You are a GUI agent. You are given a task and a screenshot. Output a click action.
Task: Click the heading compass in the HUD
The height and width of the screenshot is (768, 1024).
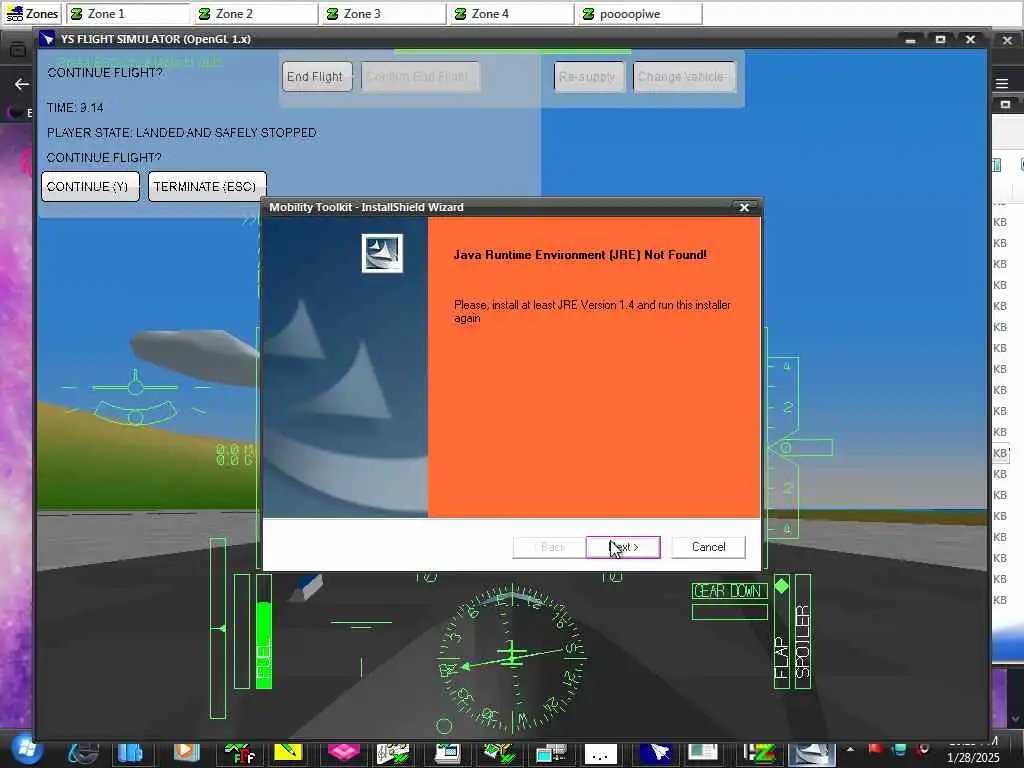511,656
